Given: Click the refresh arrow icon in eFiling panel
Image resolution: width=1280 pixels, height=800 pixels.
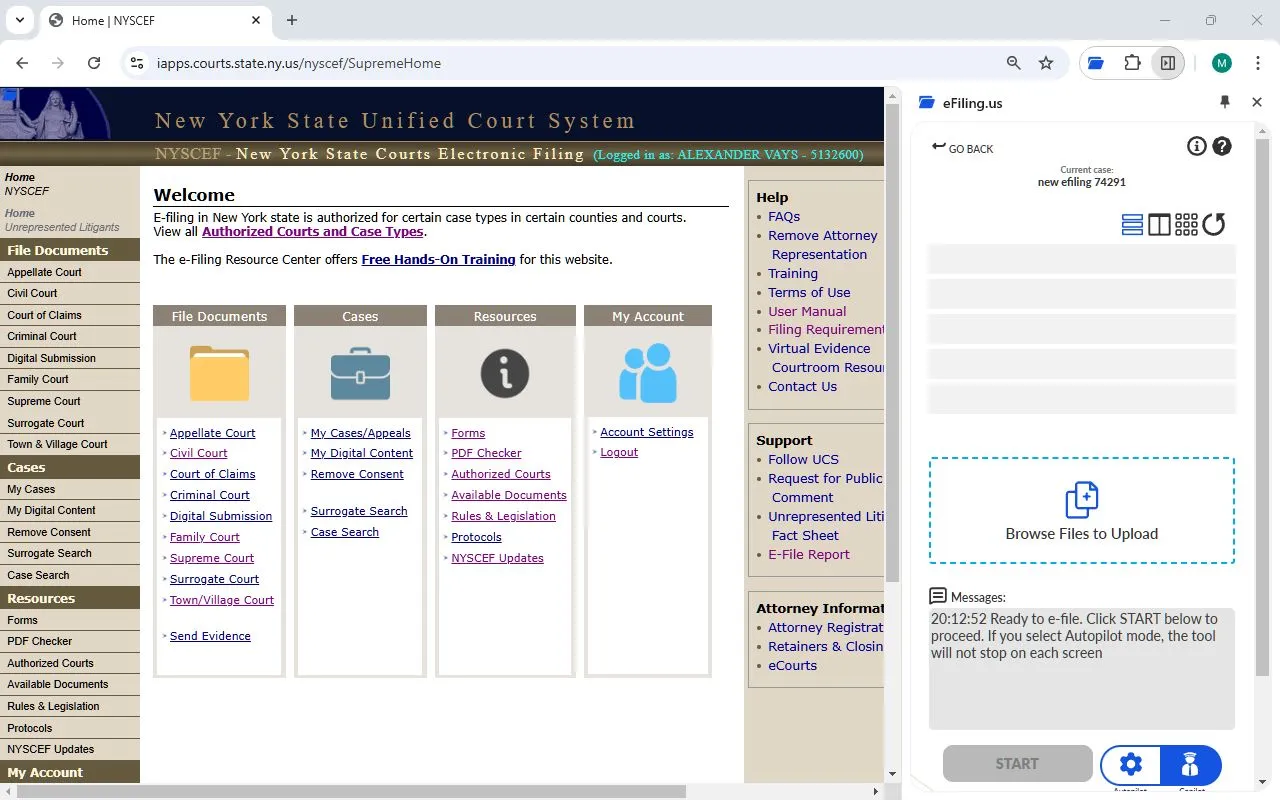Looking at the screenshot, I should click(1214, 224).
